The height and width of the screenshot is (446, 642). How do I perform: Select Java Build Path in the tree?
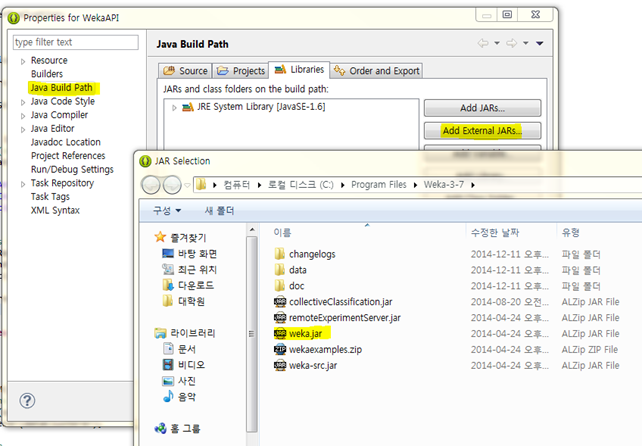[x=61, y=88]
